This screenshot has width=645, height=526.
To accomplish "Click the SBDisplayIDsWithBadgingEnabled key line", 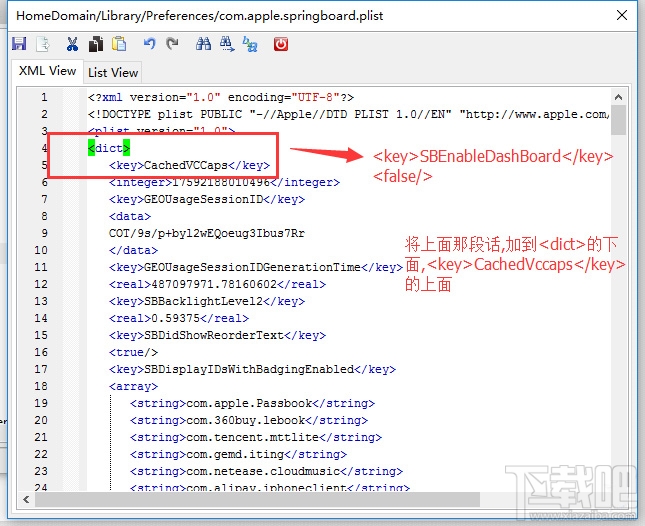I will [253, 369].
